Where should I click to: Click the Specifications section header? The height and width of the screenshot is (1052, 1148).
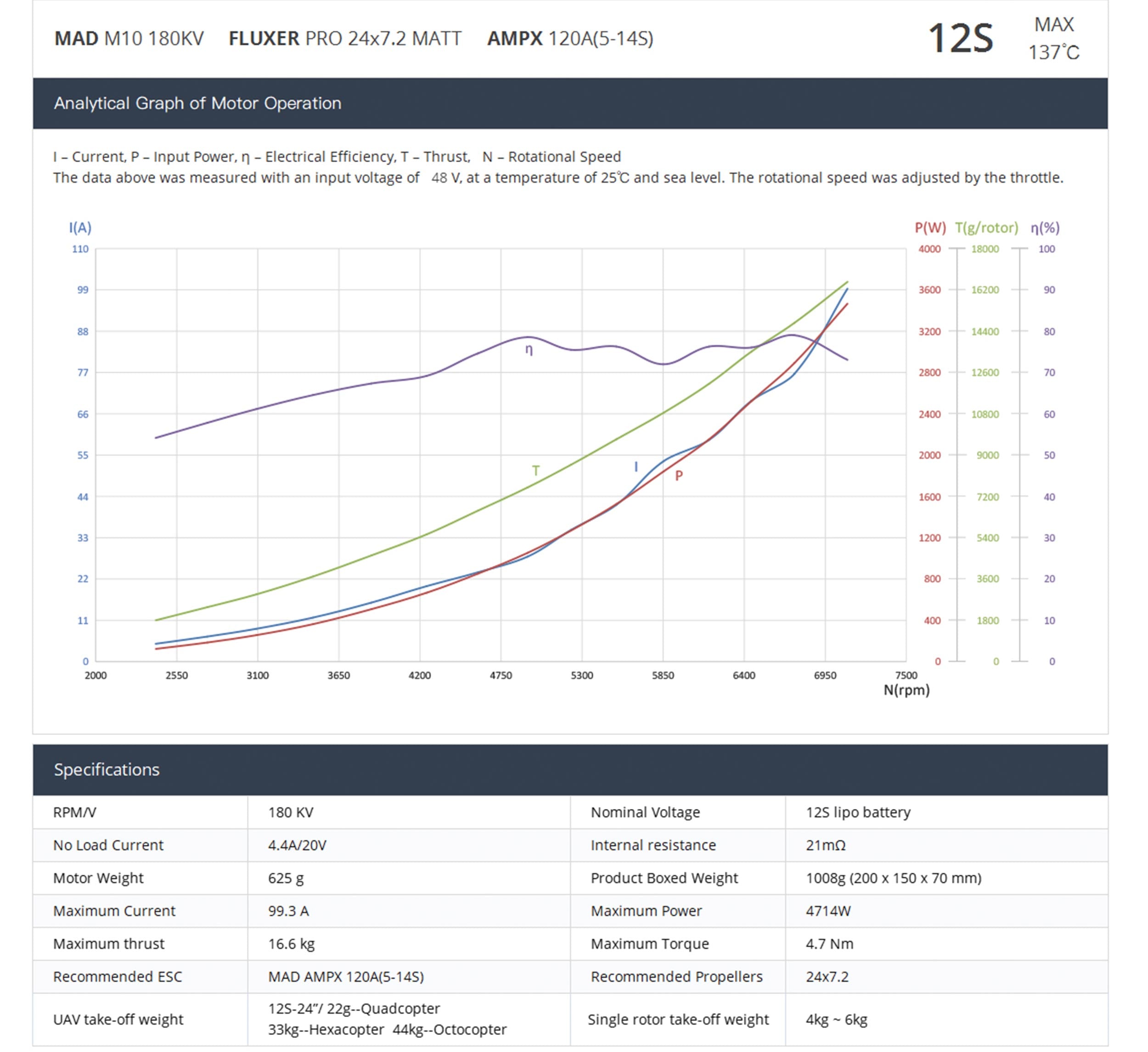pyautogui.click(x=107, y=769)
